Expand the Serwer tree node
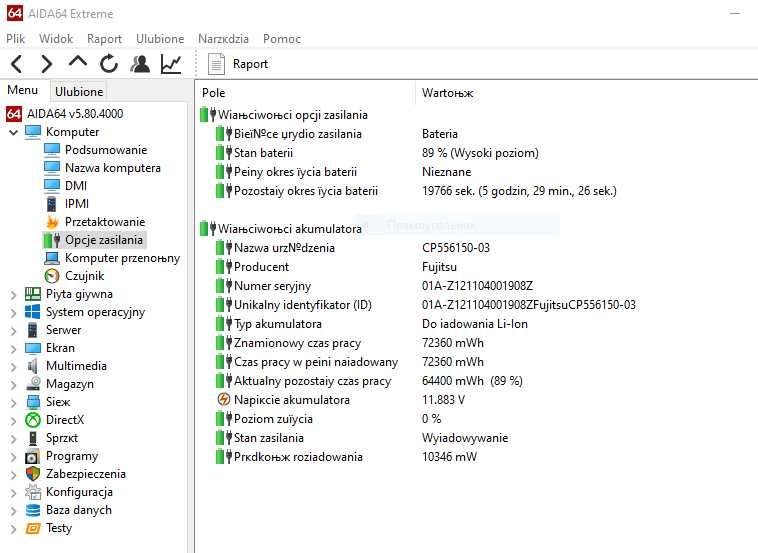Screen dimensions: 758x553 point(14,331)
